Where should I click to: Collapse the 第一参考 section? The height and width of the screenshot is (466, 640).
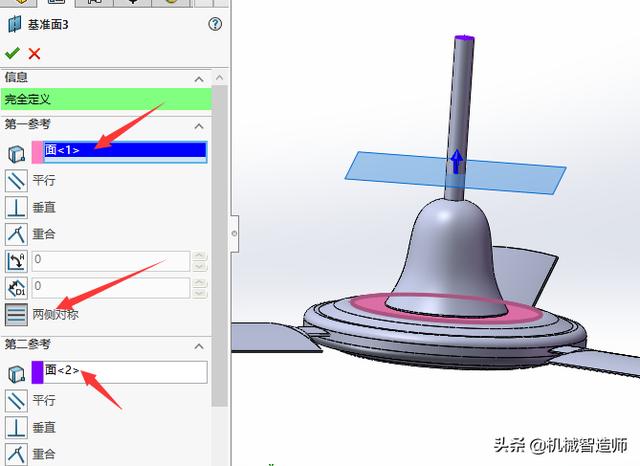coord(199,126)
